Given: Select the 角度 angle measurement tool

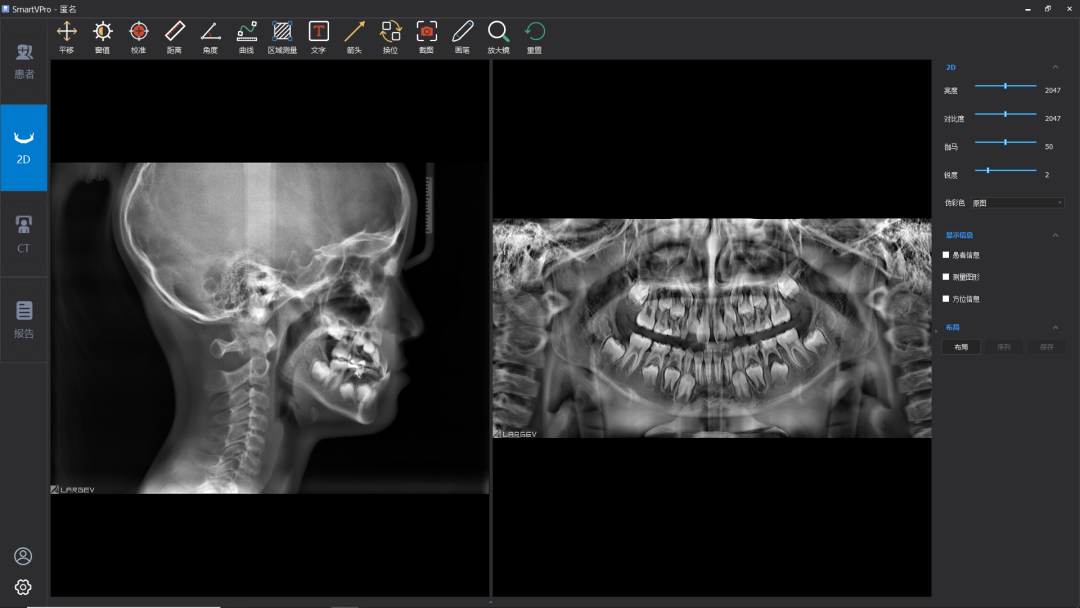Looking at the screenshot, I should click(210, 37).
